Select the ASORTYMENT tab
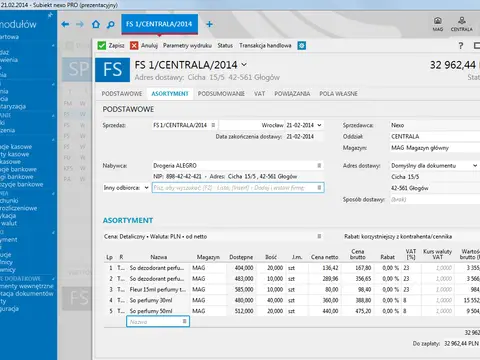 (x=170, y=94)
